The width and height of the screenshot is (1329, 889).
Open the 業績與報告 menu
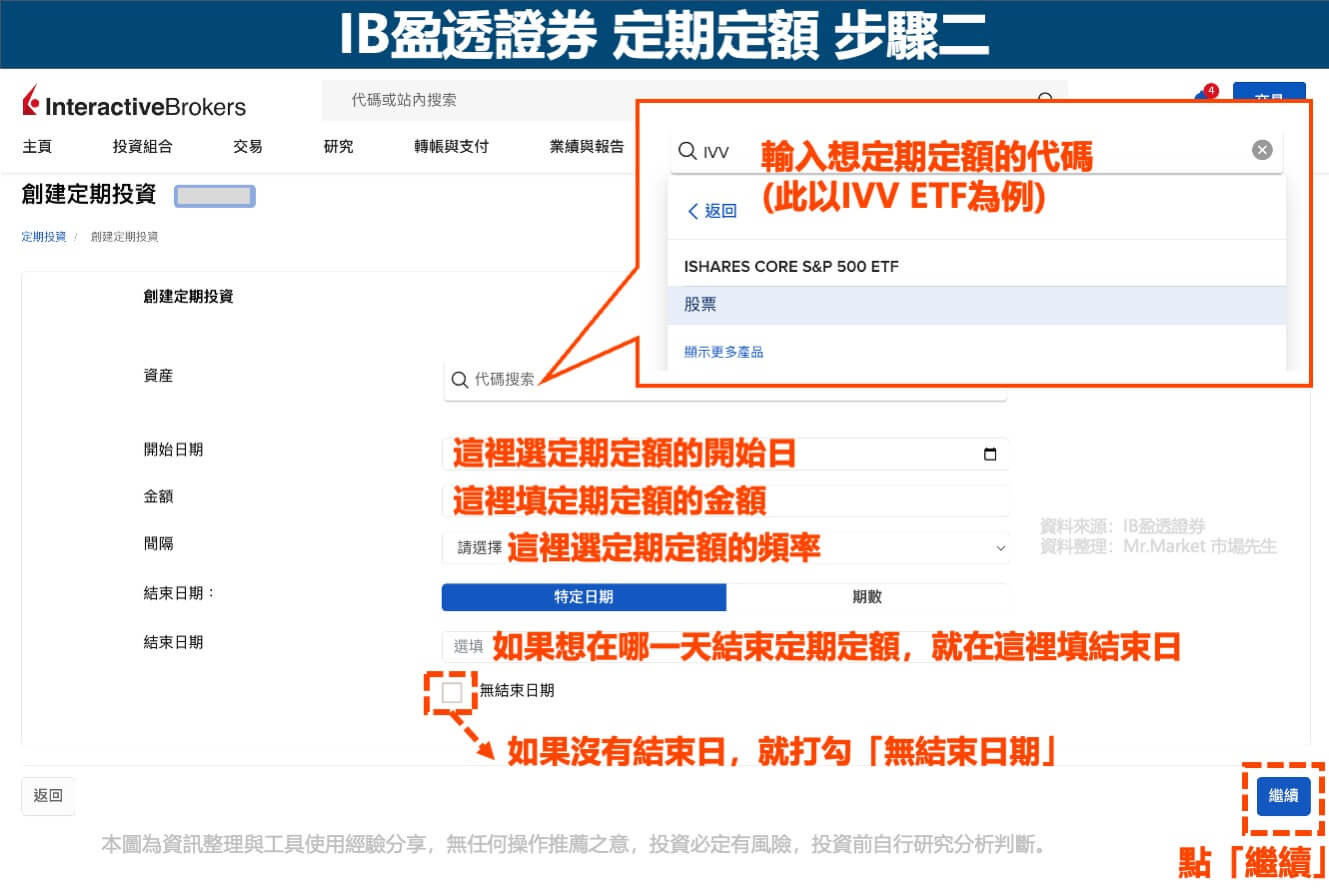pyautogui.click(x=587, y=146)
